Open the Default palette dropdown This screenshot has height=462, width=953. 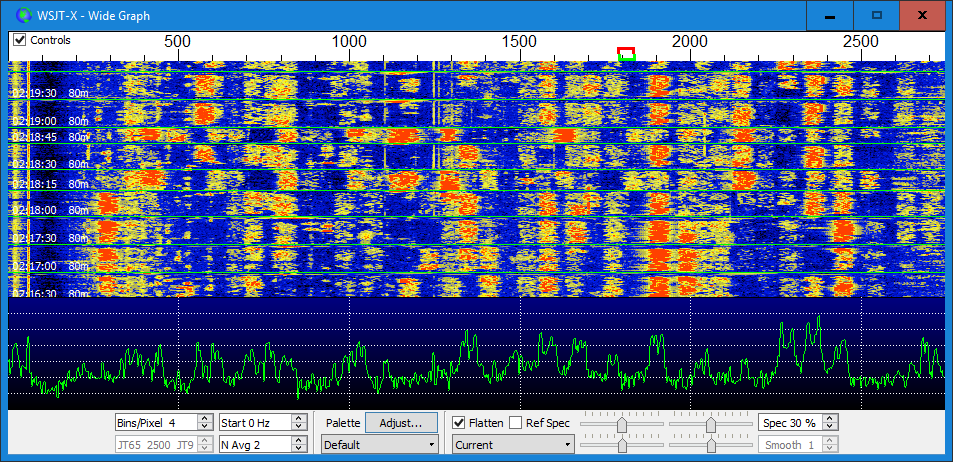point(379,445)
